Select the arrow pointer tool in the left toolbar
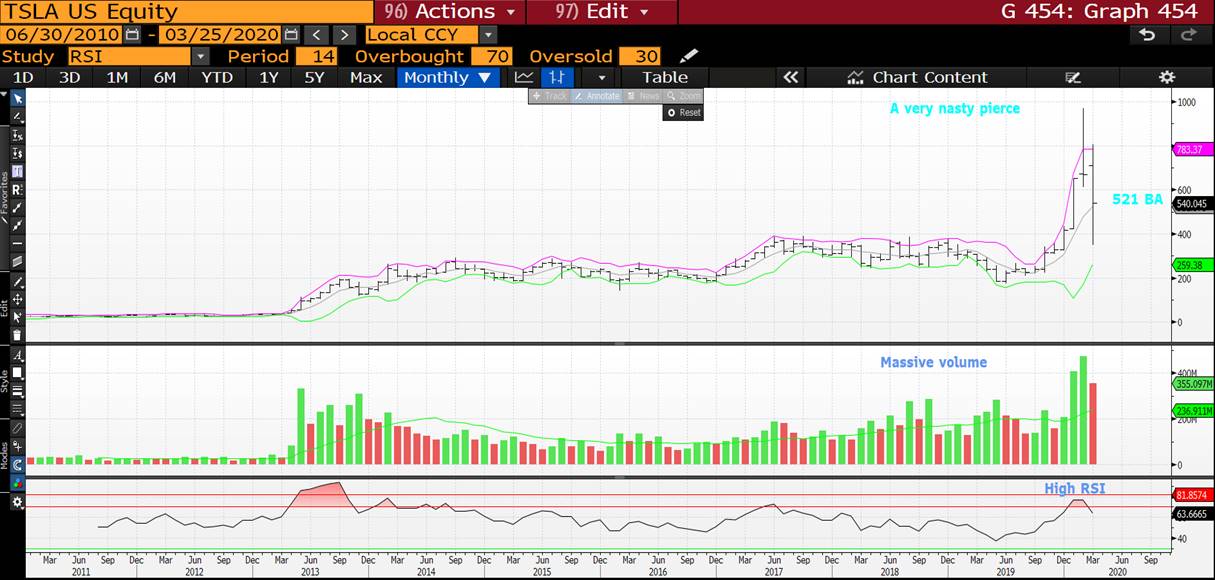Screen dimensions: 1215x580 point(17,99)
